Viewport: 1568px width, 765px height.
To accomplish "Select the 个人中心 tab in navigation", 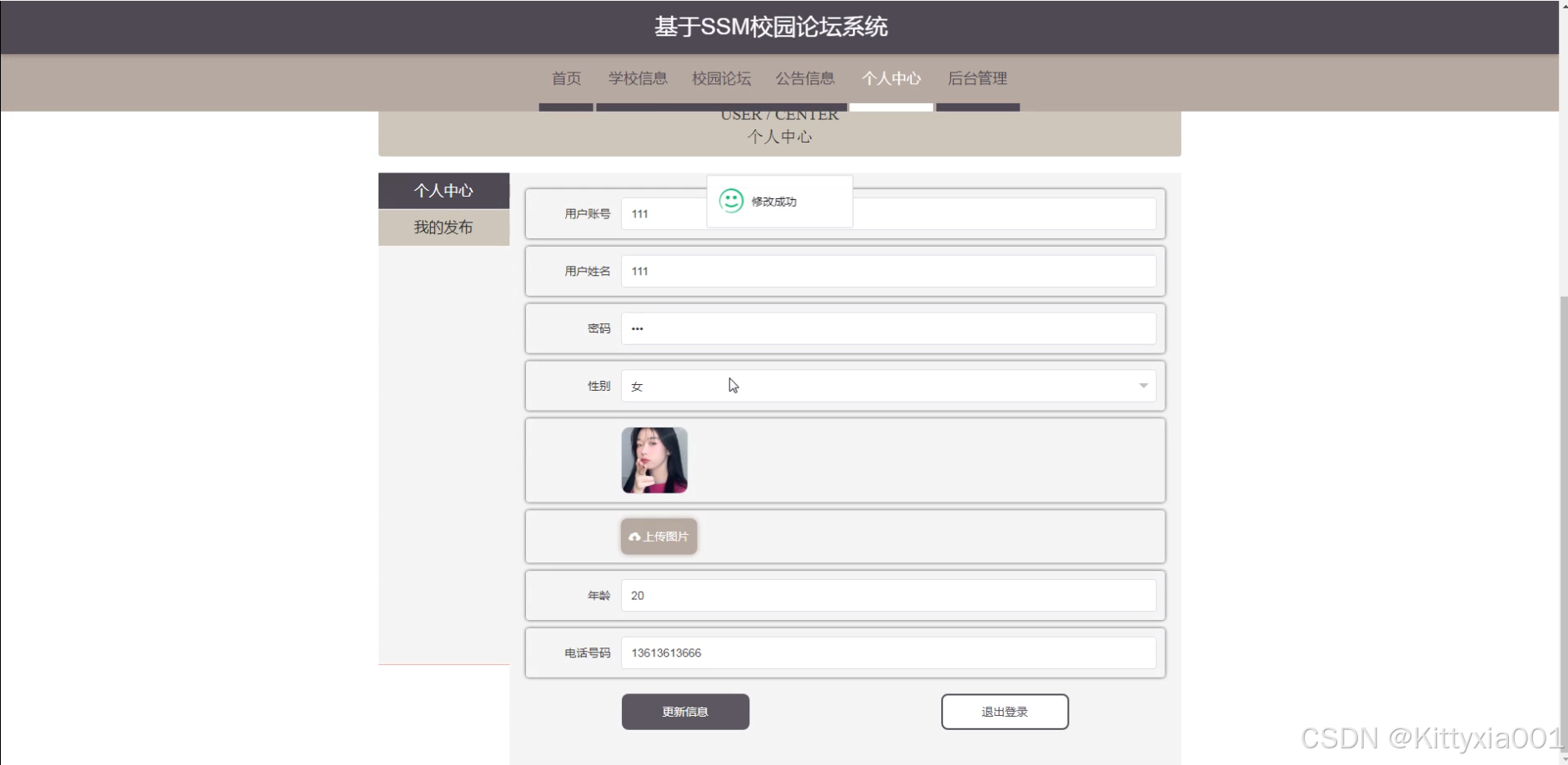I will (x=891, y=78).
